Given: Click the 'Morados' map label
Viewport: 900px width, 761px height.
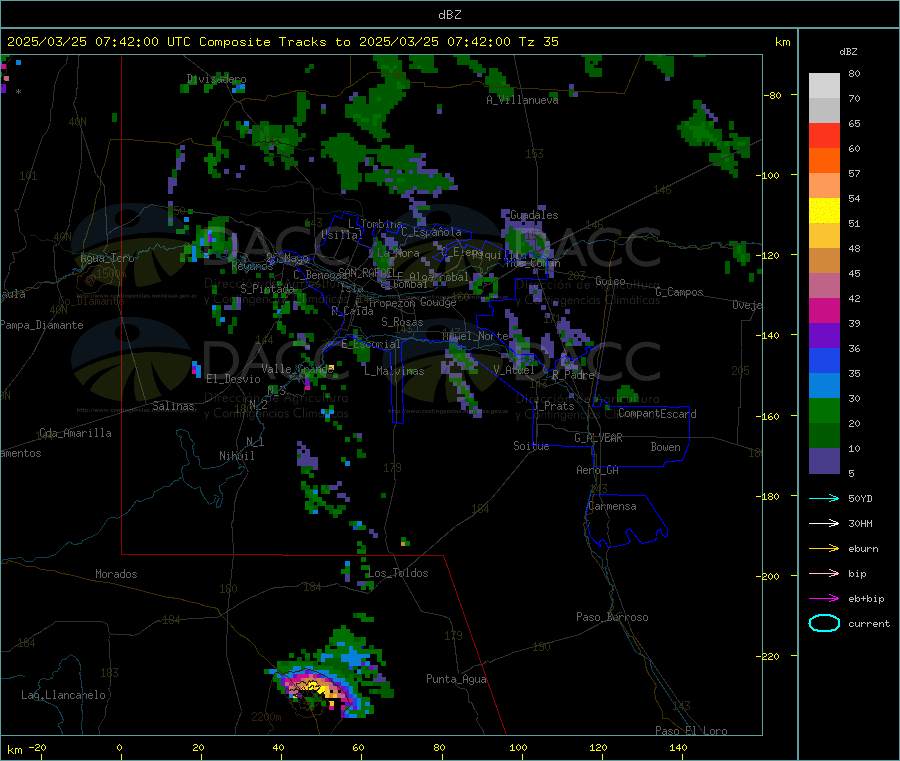Looking at the screenshot, I should click(x=116, y=574).
